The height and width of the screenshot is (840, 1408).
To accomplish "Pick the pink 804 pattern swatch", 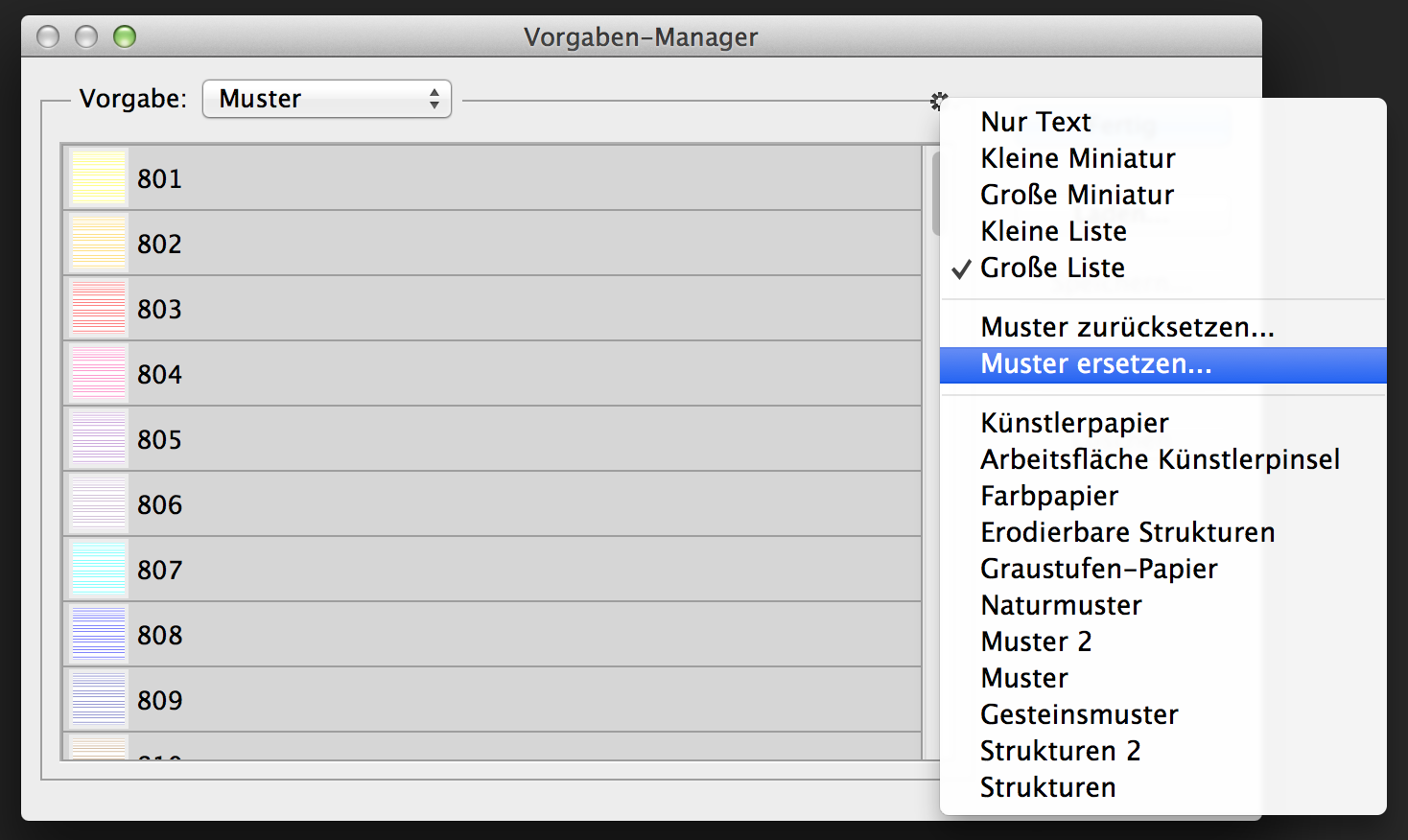I will [99, 374].
